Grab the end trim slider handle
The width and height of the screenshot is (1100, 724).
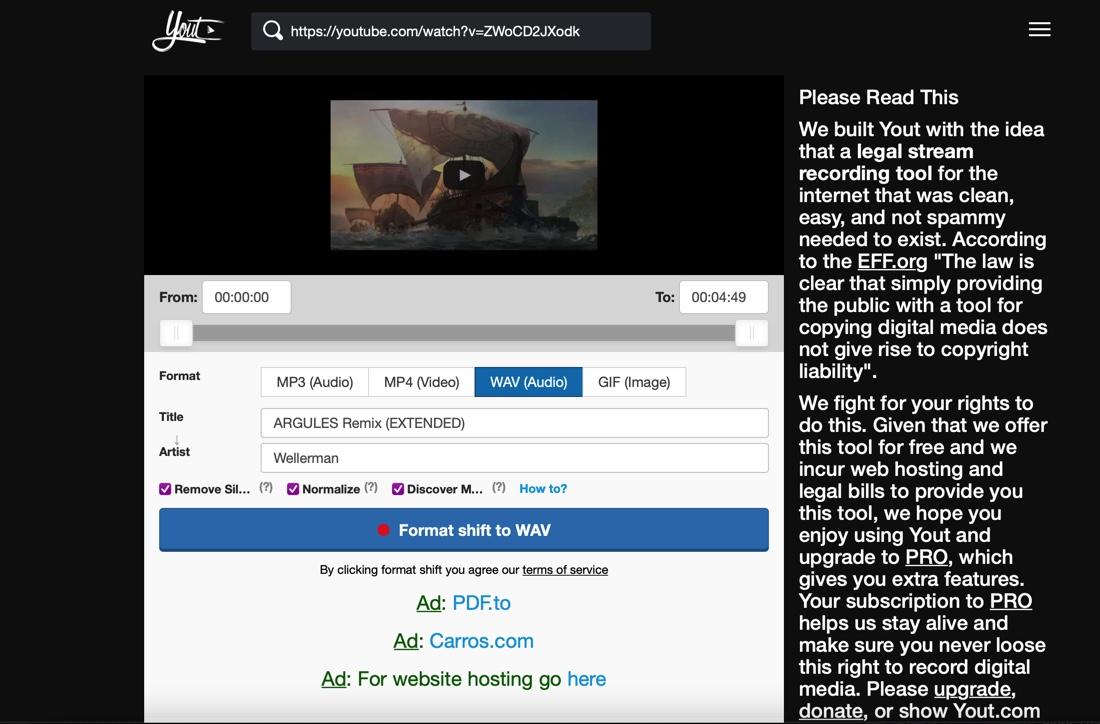click(x=751, y=333)
